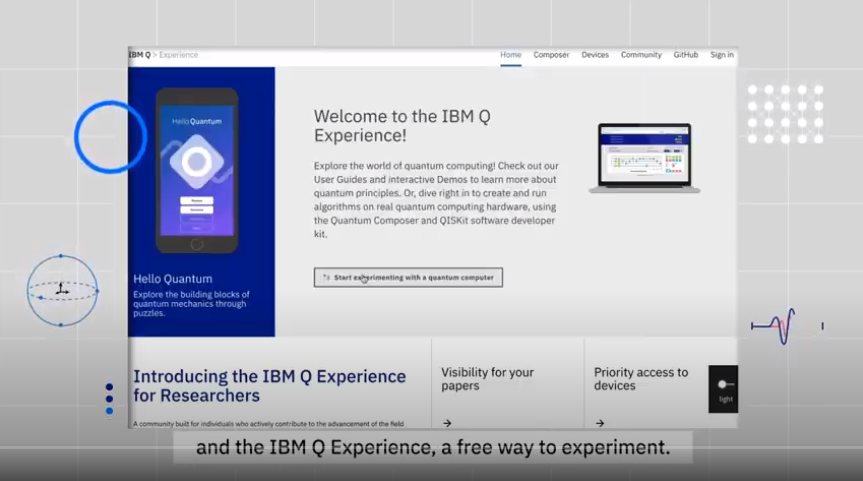
Task: Open the Home tab in navigation
Action: coord(511,55)
